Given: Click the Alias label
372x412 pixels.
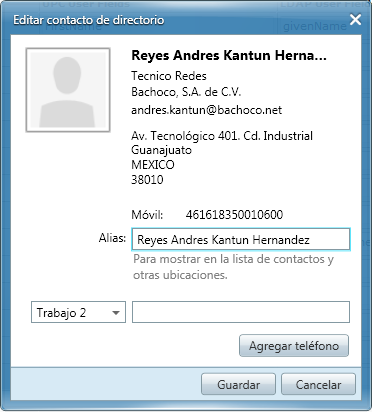Looking at the screenshot, I should (112, 238).
